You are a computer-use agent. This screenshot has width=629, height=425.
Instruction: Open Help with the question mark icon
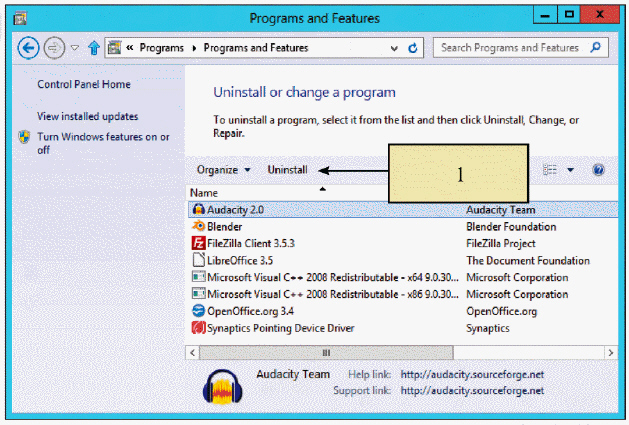click(598, 170)
